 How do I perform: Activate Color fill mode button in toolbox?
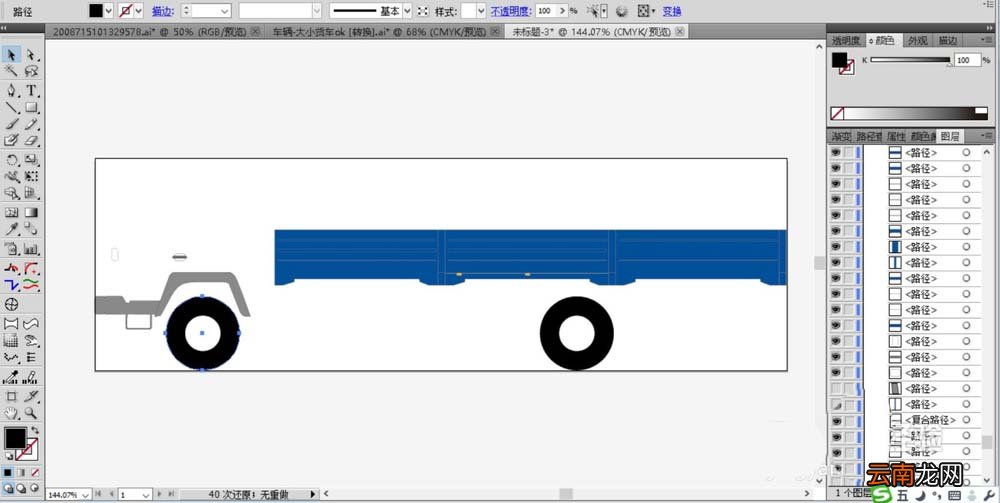coord(8,472)
